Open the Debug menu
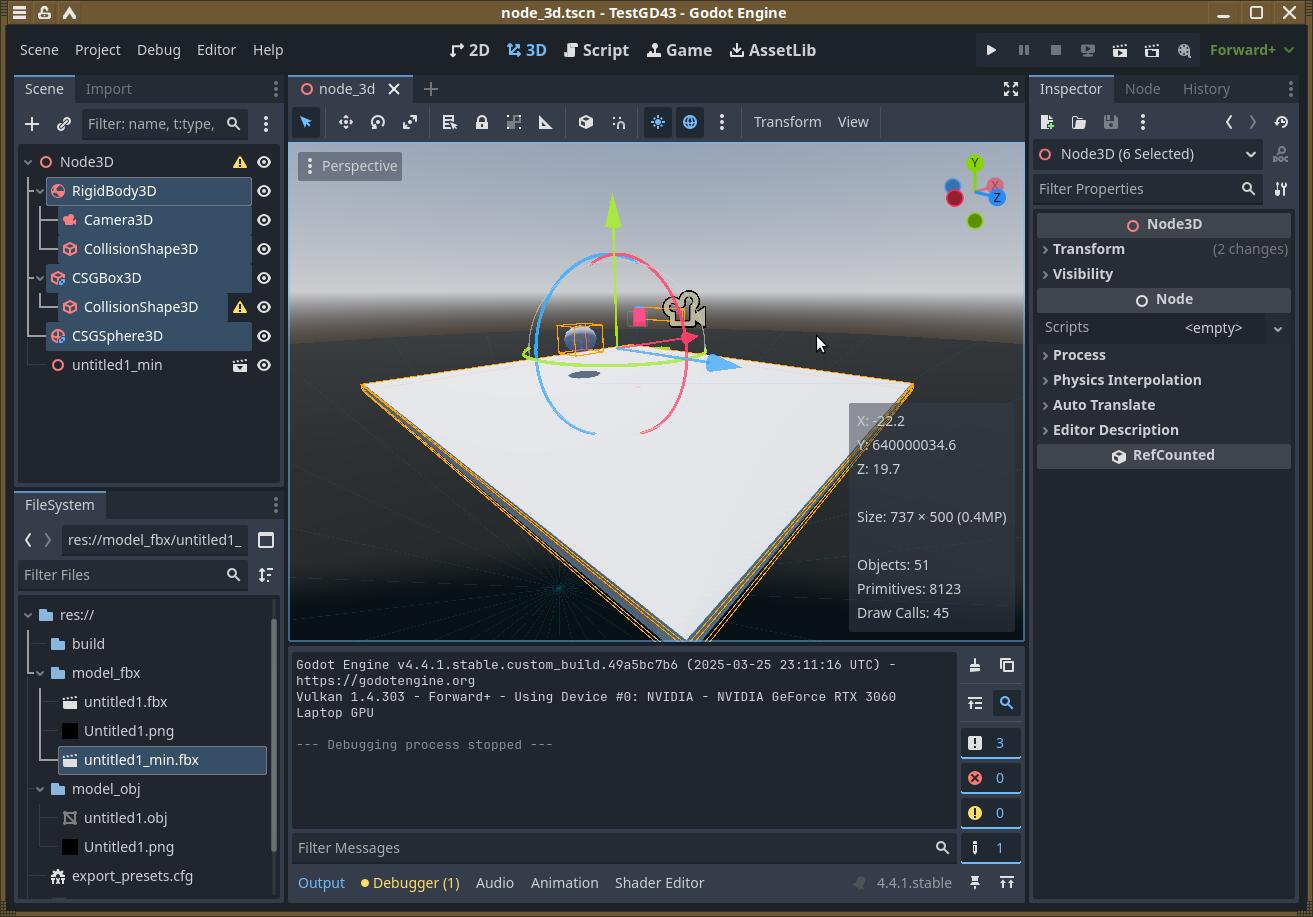 coord(158,50)
